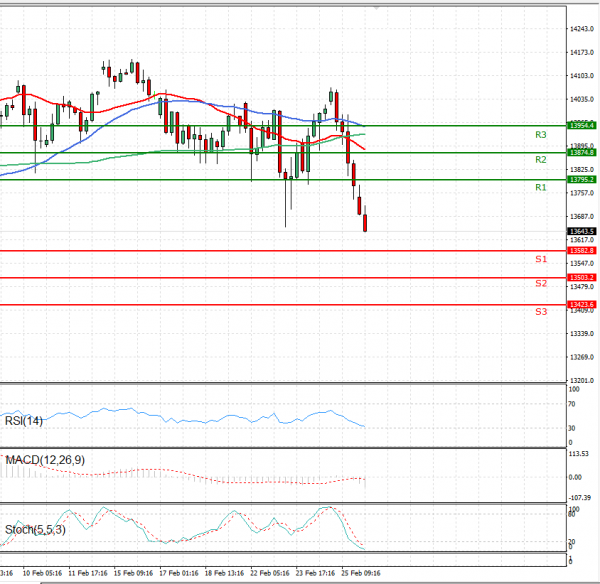Click the 13617.0 price axis value

(582, 240)
